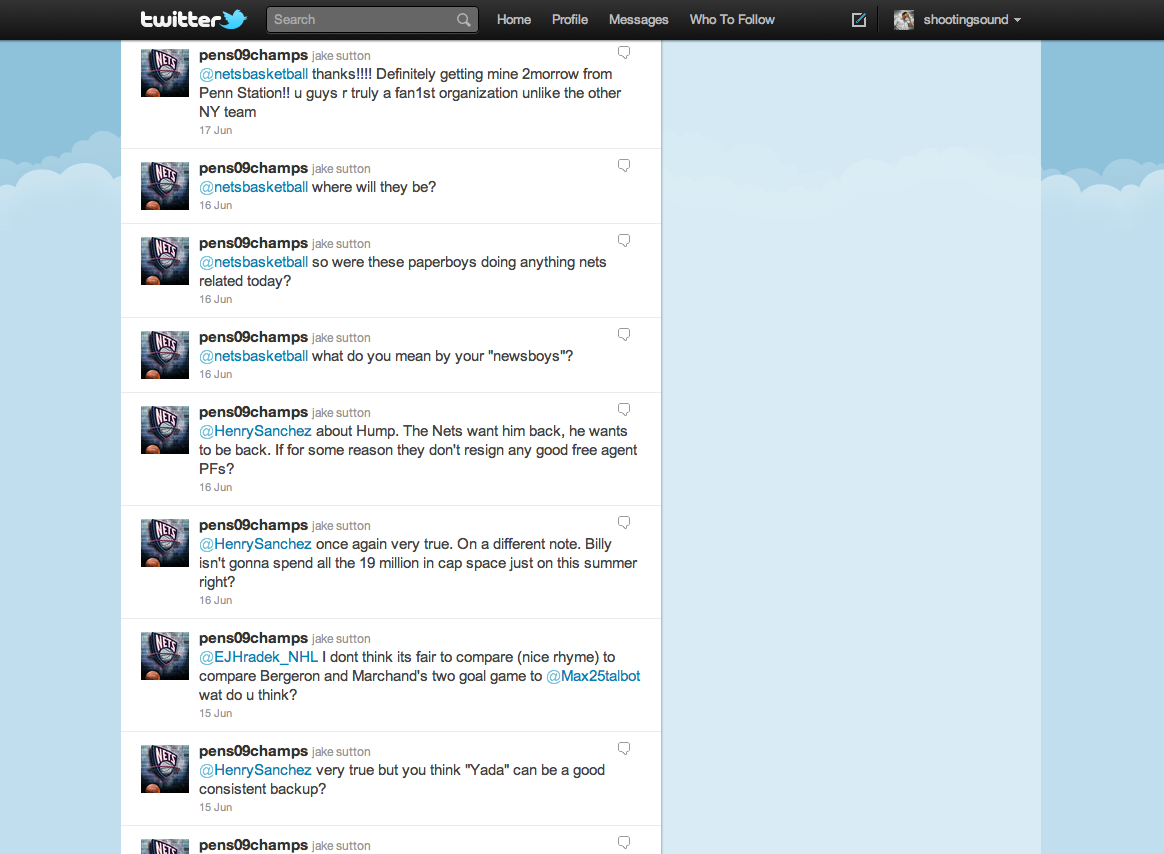
Task: Click Nets avatar beside 'paperboys' tweet
Action: [165, 261]
